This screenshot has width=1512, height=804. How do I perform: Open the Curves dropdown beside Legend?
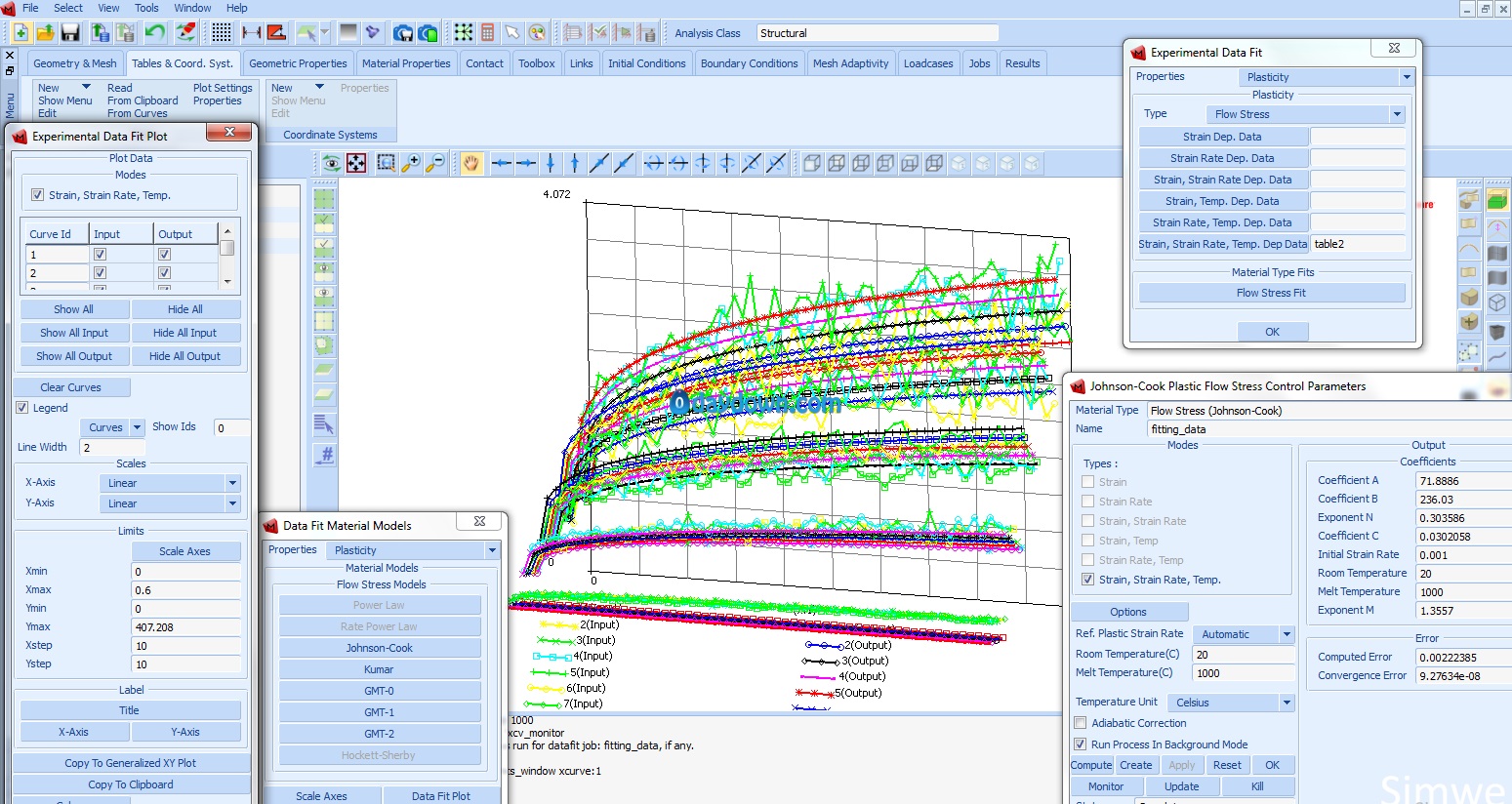112,427
